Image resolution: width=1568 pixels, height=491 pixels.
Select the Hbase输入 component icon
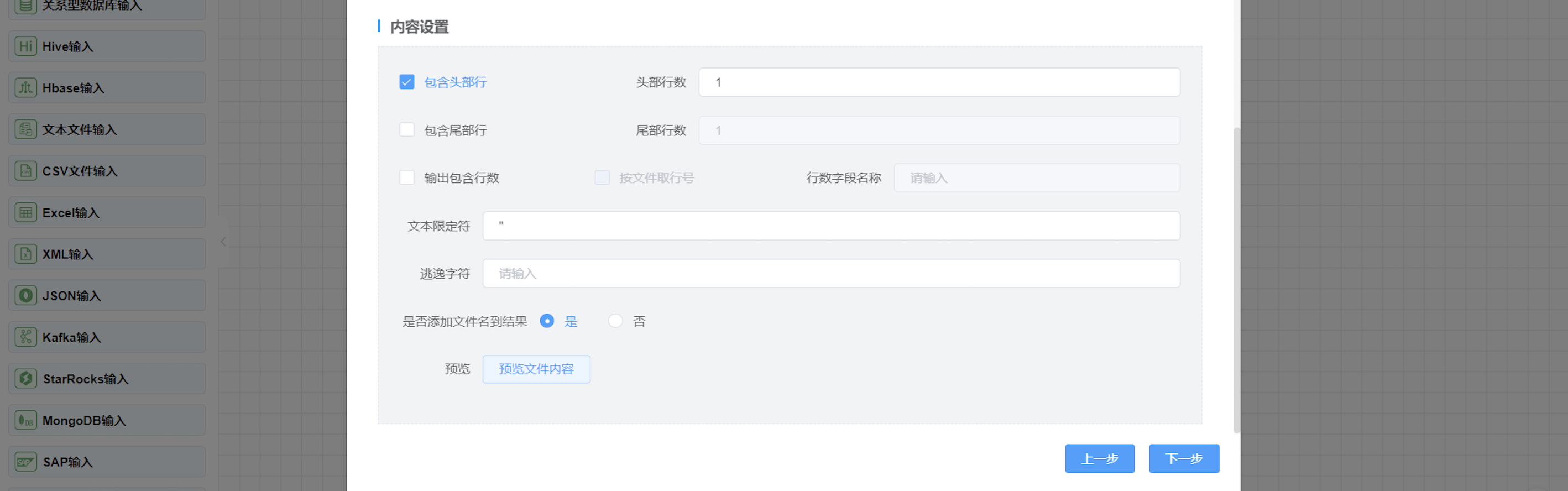pyautogui.click(x=25, y=88)
